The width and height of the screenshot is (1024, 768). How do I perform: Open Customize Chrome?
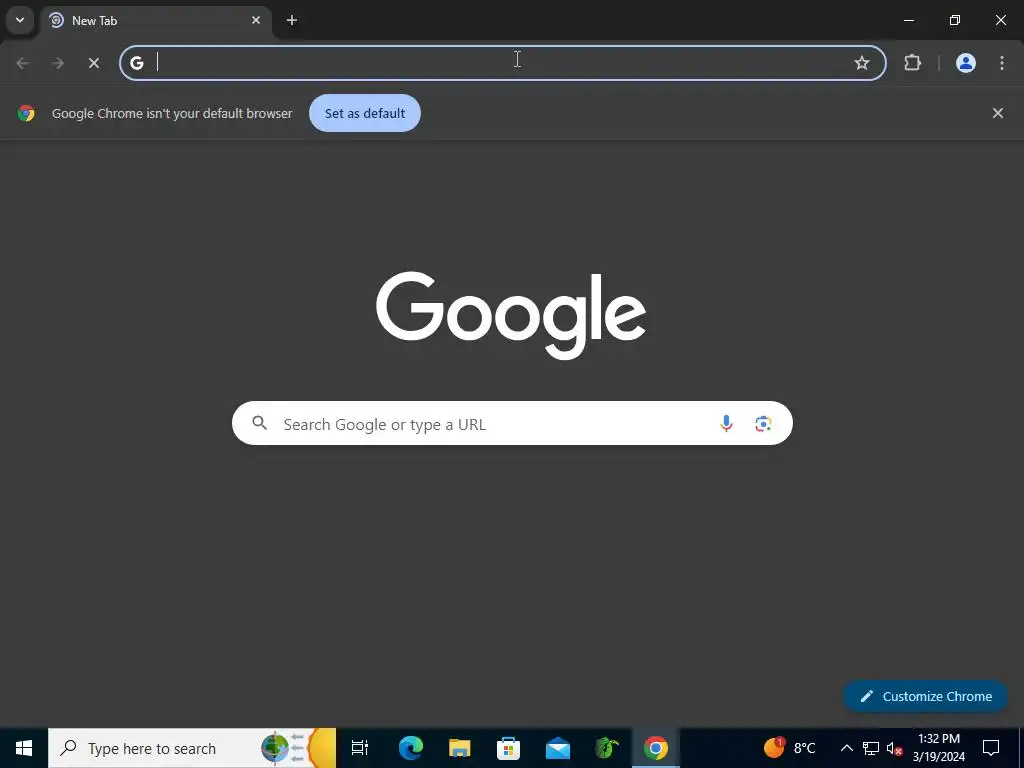point(925,696)
